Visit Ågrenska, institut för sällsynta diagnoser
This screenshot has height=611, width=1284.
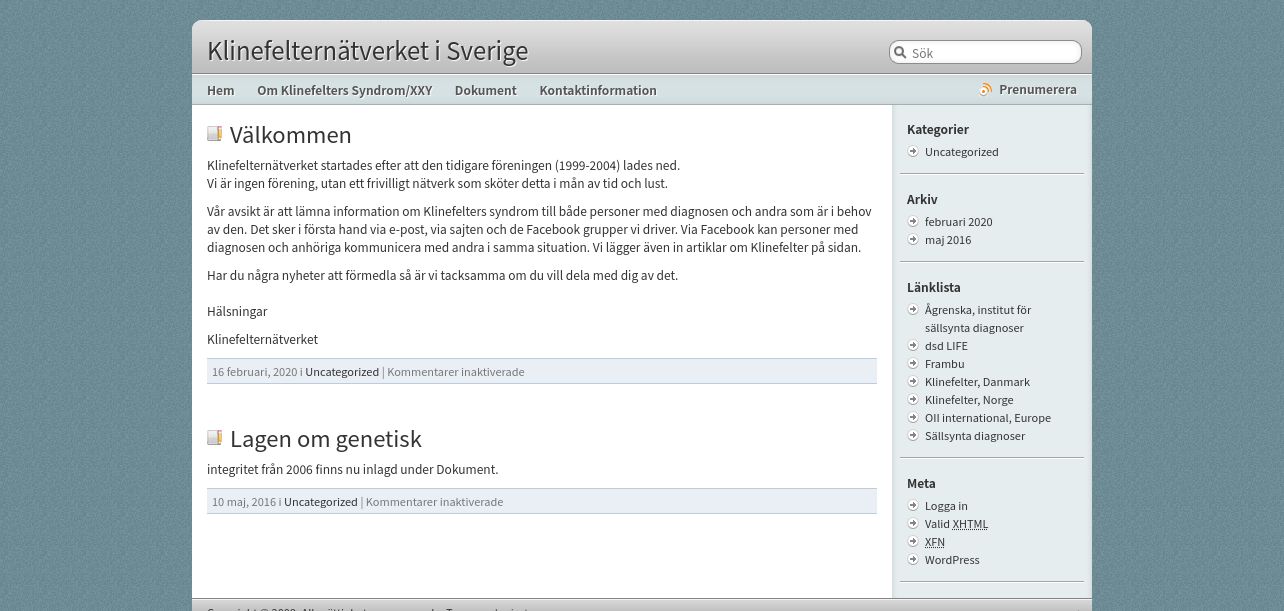(x=978, y=319)
